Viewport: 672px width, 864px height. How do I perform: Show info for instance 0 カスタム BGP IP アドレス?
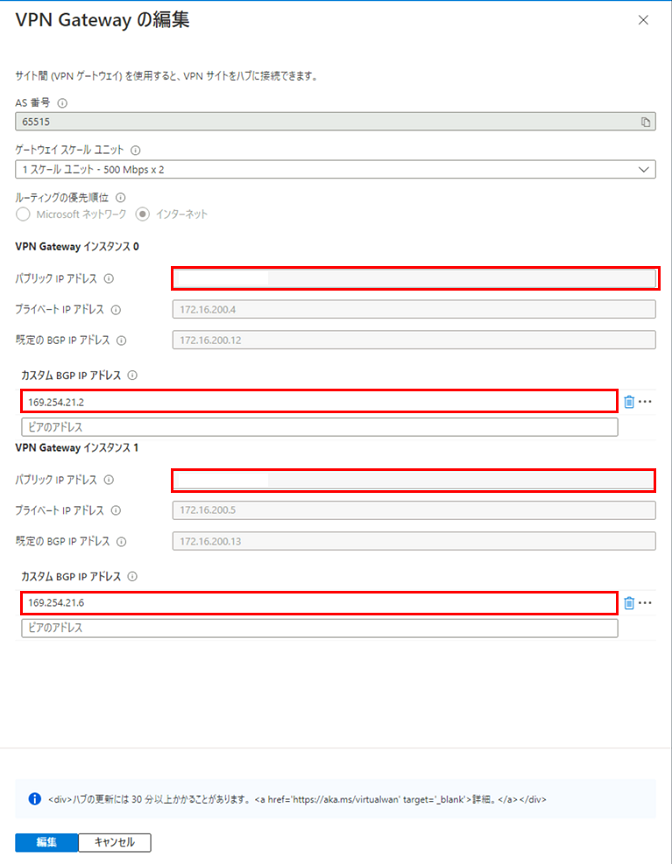(132, 375)
